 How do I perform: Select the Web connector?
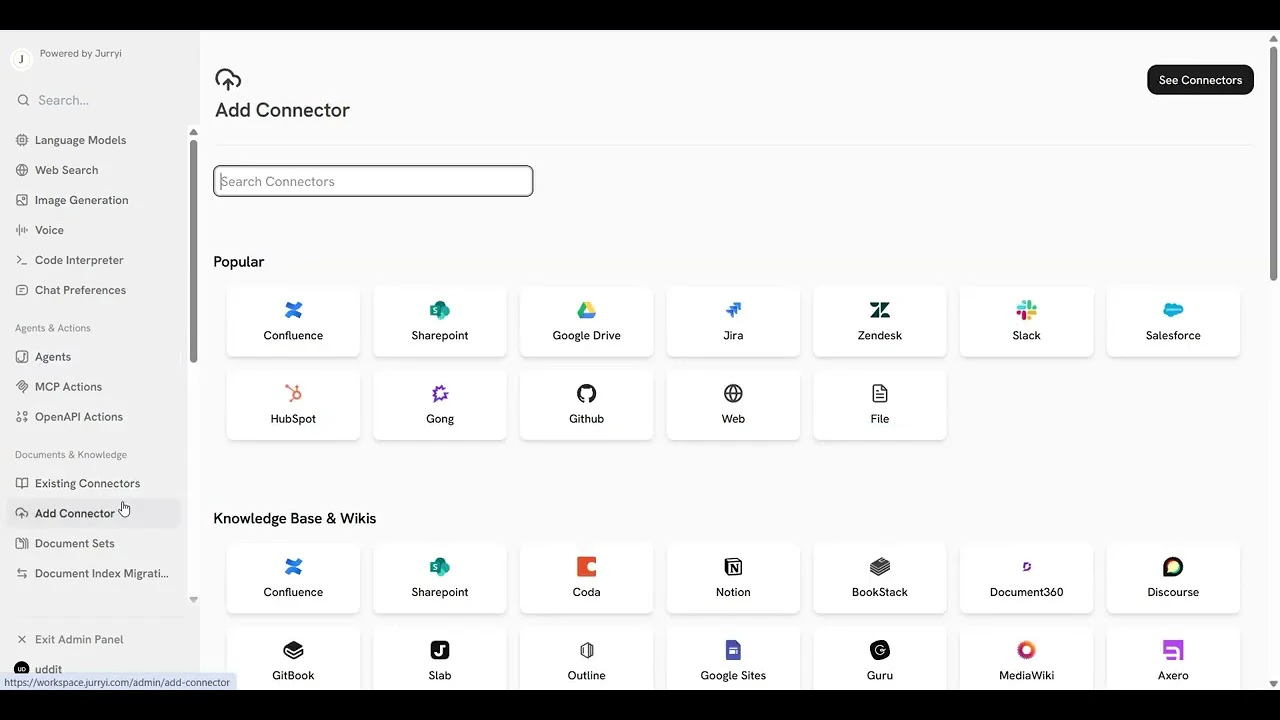pos(733,405)
